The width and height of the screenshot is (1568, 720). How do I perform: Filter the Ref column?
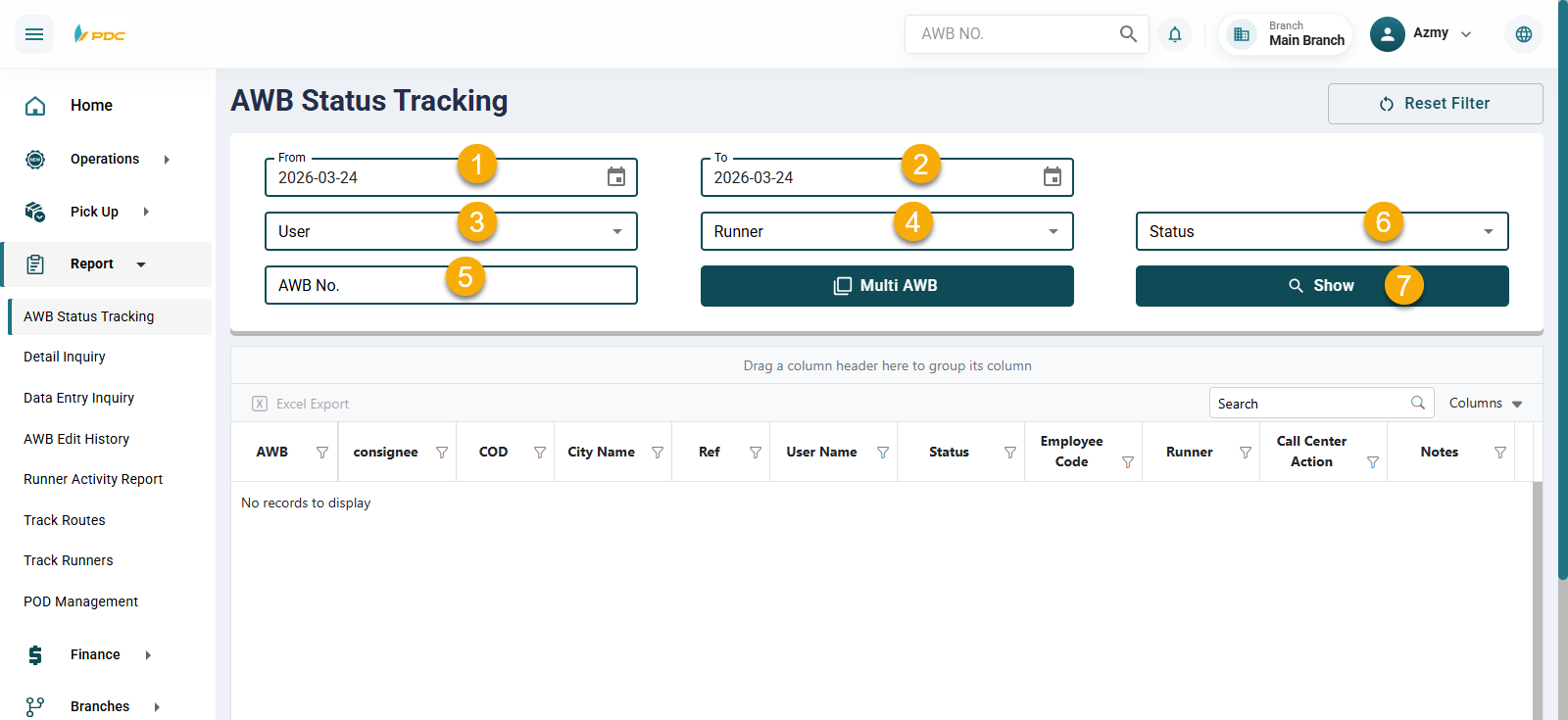tap(756, 453)
